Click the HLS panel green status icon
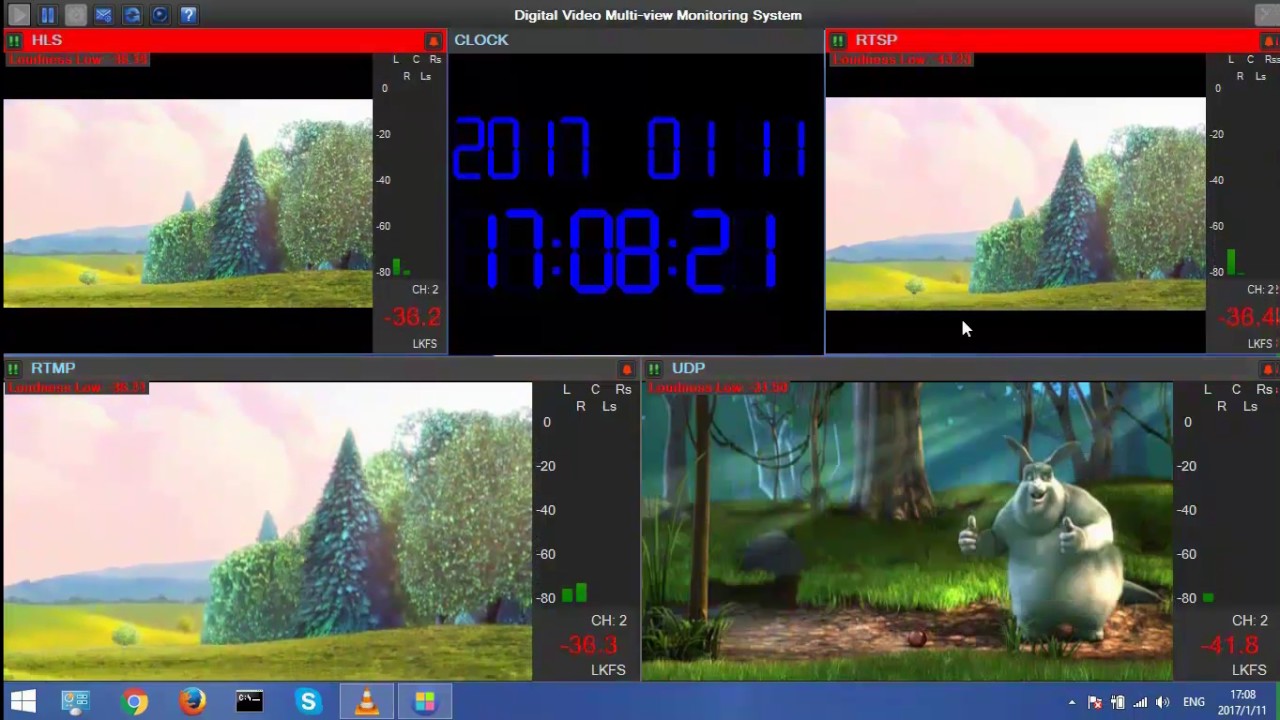Image resolution: width=1280 pixels, height=720 pixels. [14, 41]
